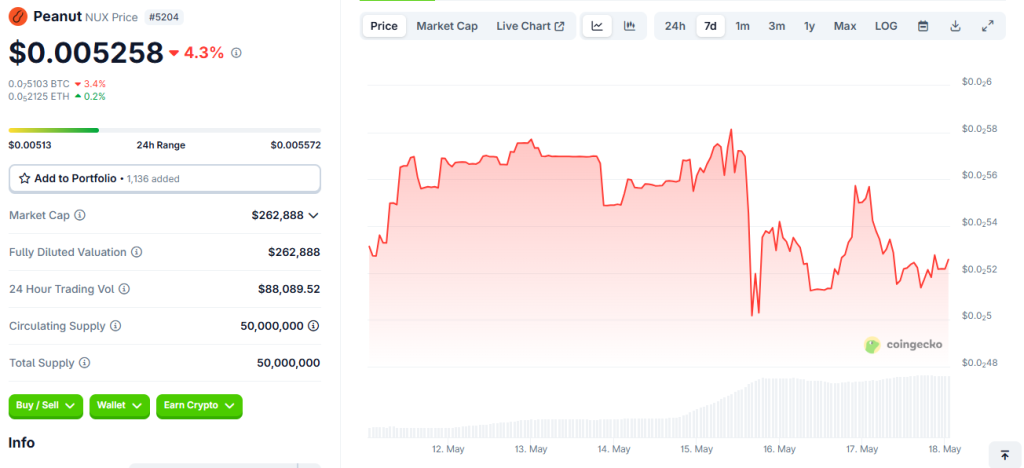Click the scroll-to-top arrow button
Image resolution: width=1024 pixels, height=468 pixels.
click(1005, 455)
